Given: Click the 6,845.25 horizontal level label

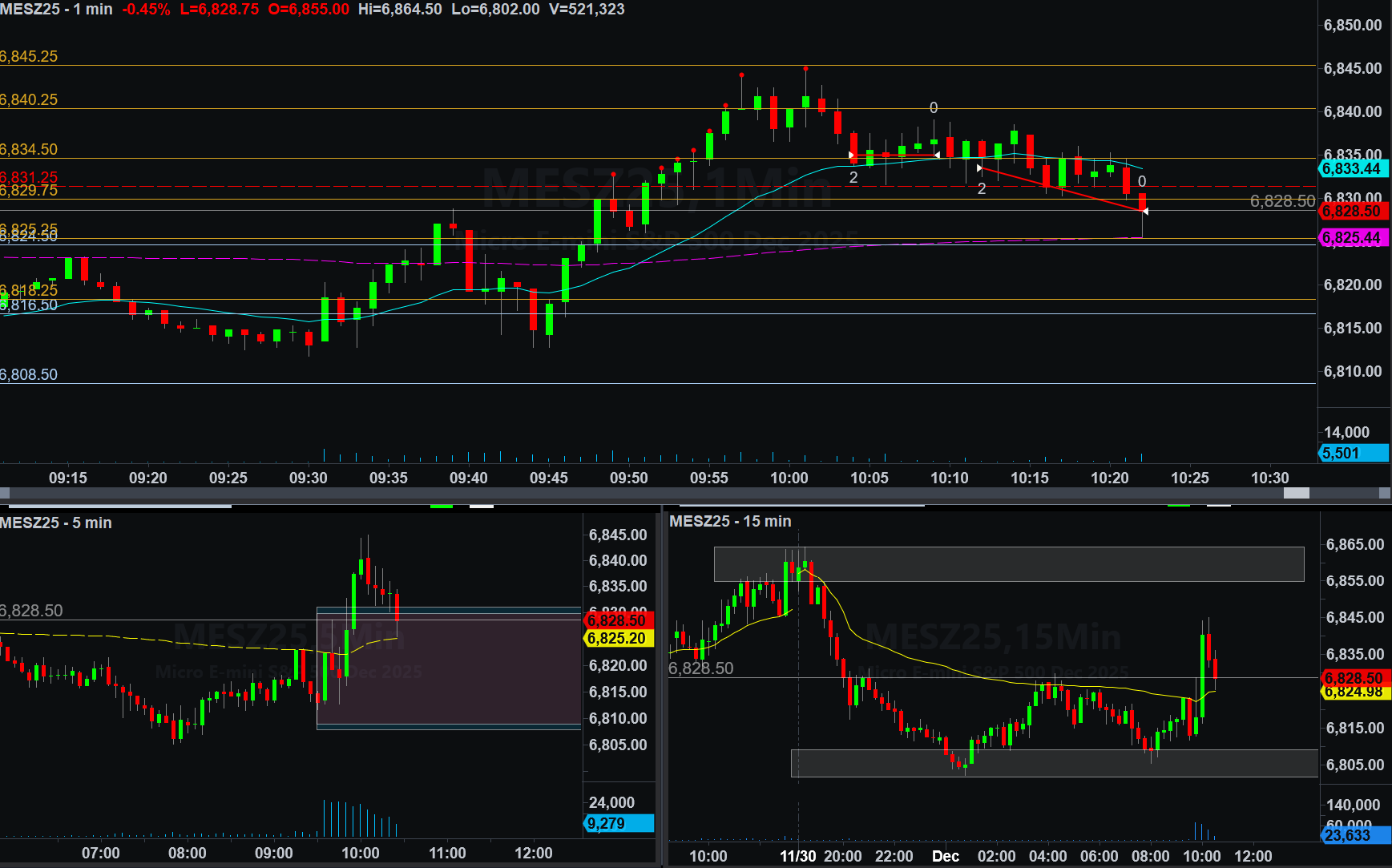Looking at the screenshot, I should click(x=30, y=57).
